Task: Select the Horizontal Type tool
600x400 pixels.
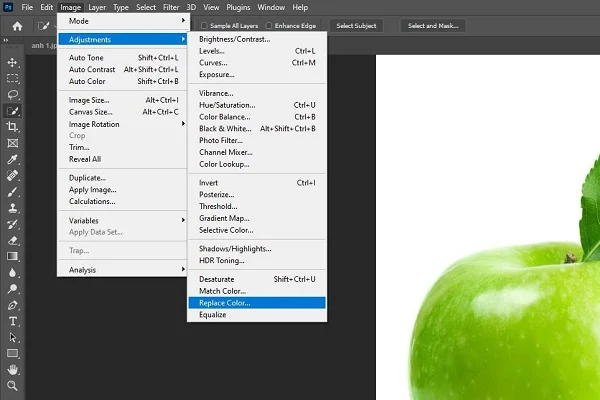Action: [x=14, y=321]
